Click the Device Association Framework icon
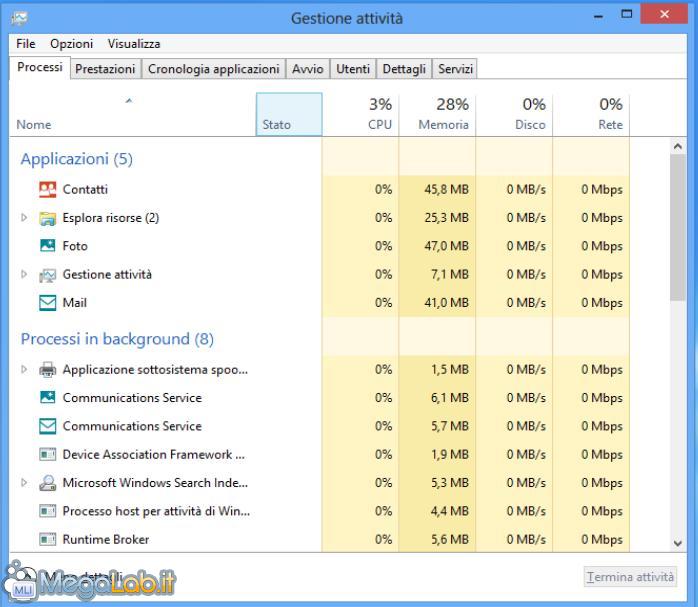 pyautogui.click(x=48, y=455)
